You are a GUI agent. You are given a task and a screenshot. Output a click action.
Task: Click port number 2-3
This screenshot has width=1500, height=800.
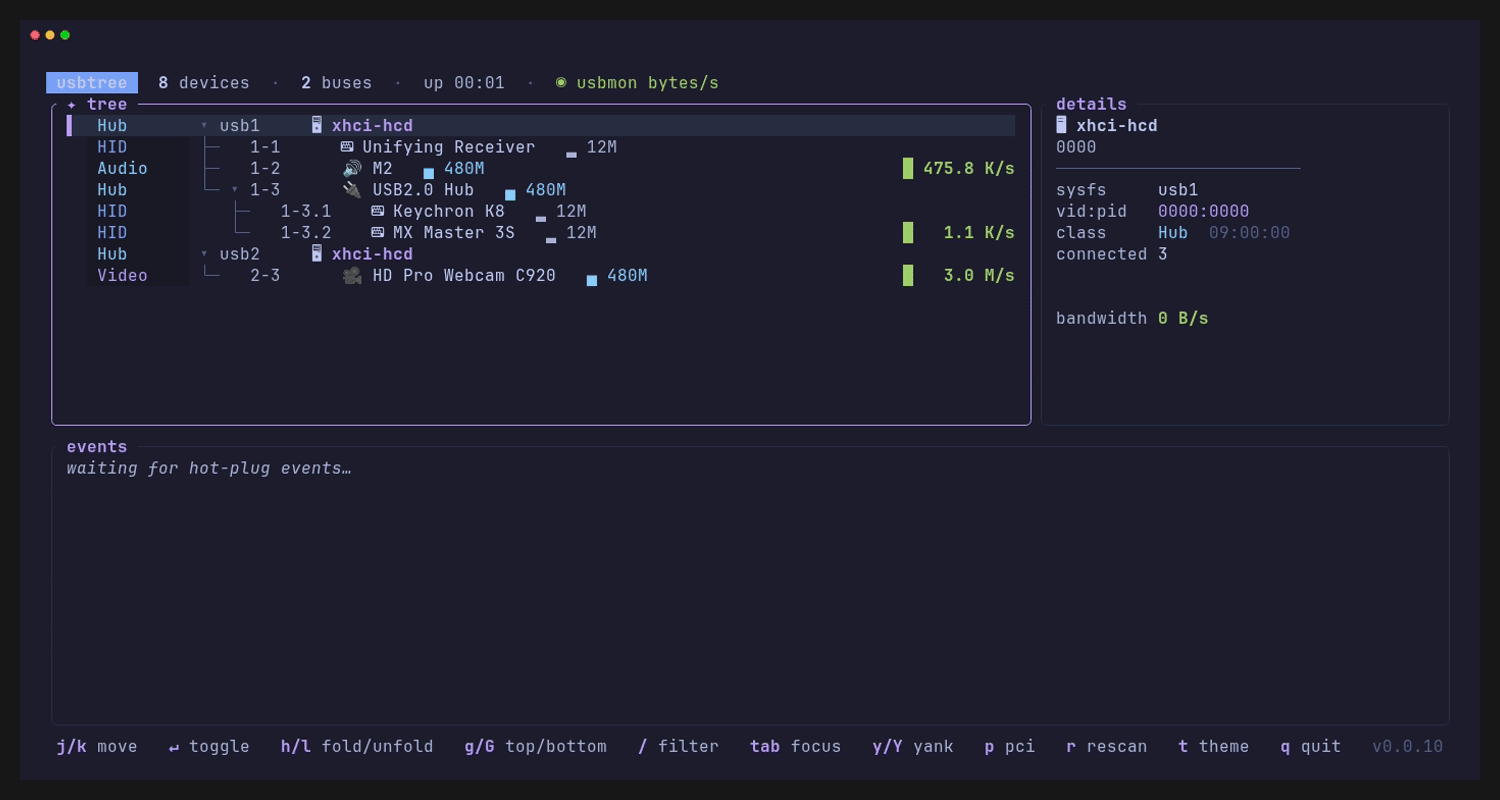pos(265,275)
